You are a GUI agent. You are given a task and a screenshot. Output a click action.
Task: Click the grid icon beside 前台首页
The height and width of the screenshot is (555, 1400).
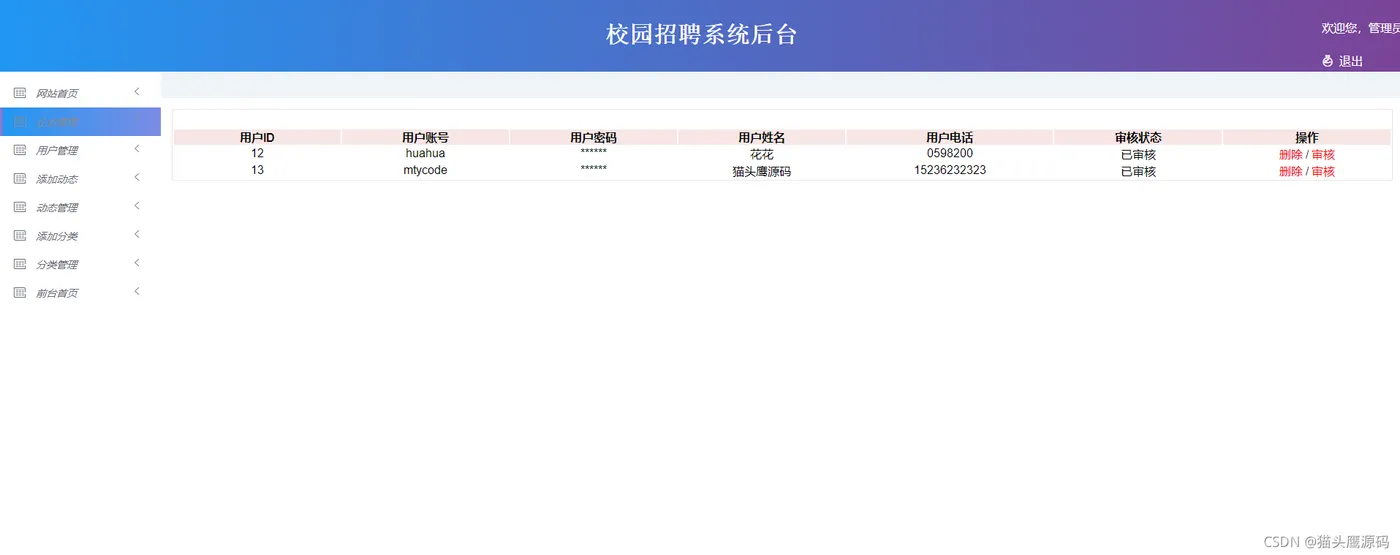tap(19, 293)
